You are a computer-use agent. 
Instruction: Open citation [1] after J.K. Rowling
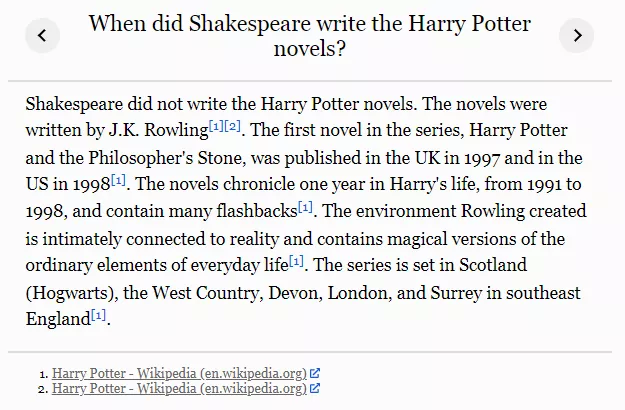point(216,124)
